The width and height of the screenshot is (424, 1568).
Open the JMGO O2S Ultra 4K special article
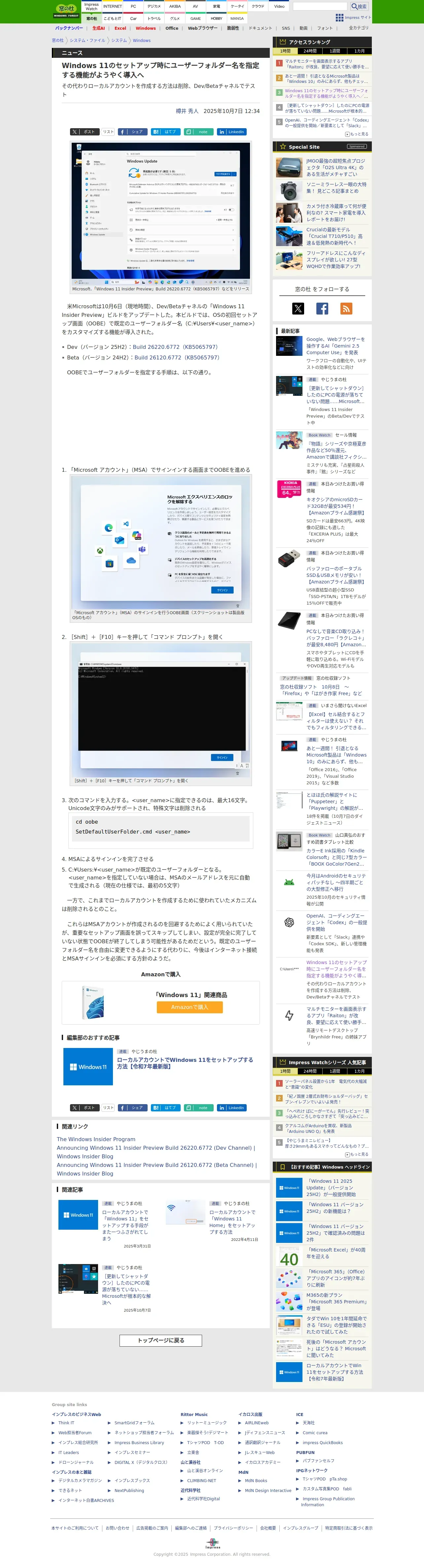[x=336, y=168]
